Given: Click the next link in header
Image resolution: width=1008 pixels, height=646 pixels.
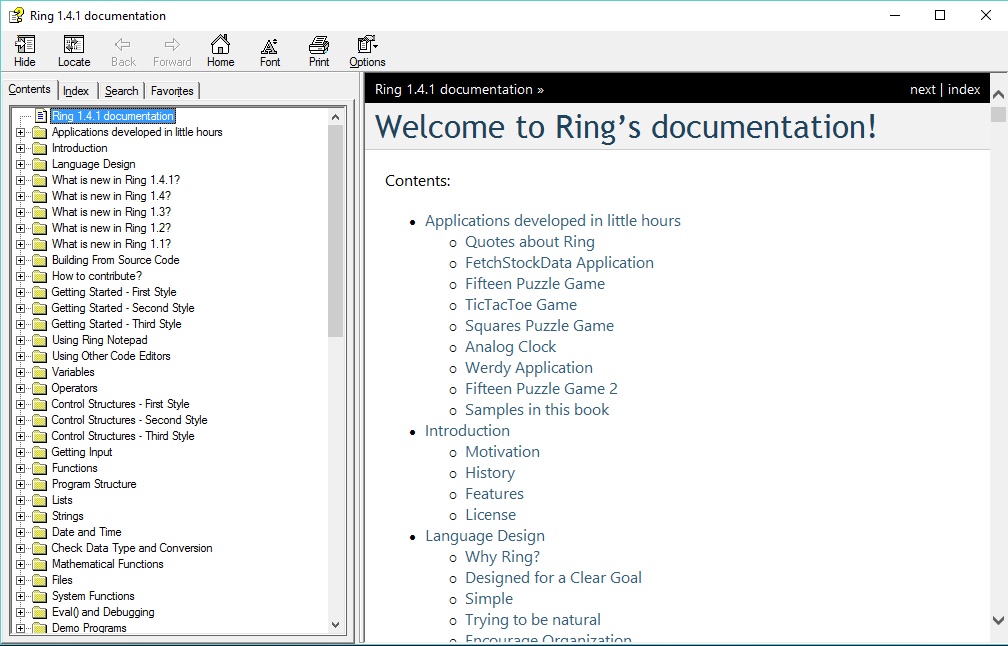Looking at the screenshot, I should [x=922, y=89].
